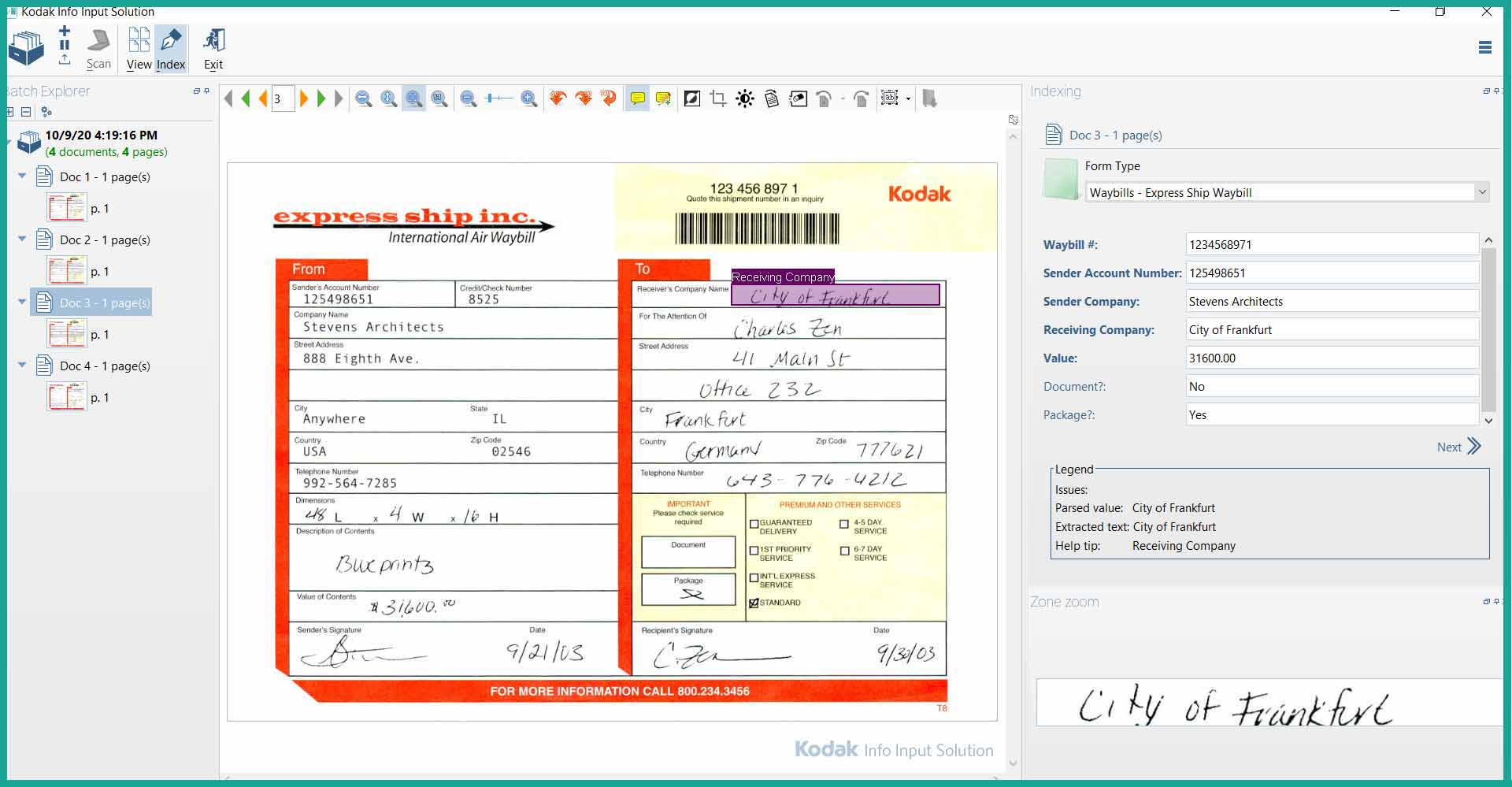This screenshot has height=787, width=1512.
Task: Click the bookmark flag icon in the toolbar
Action: 932,98
